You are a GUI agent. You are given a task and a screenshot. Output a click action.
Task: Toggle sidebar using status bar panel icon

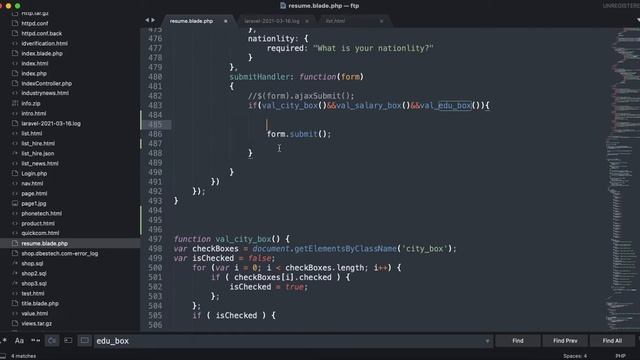3,356
